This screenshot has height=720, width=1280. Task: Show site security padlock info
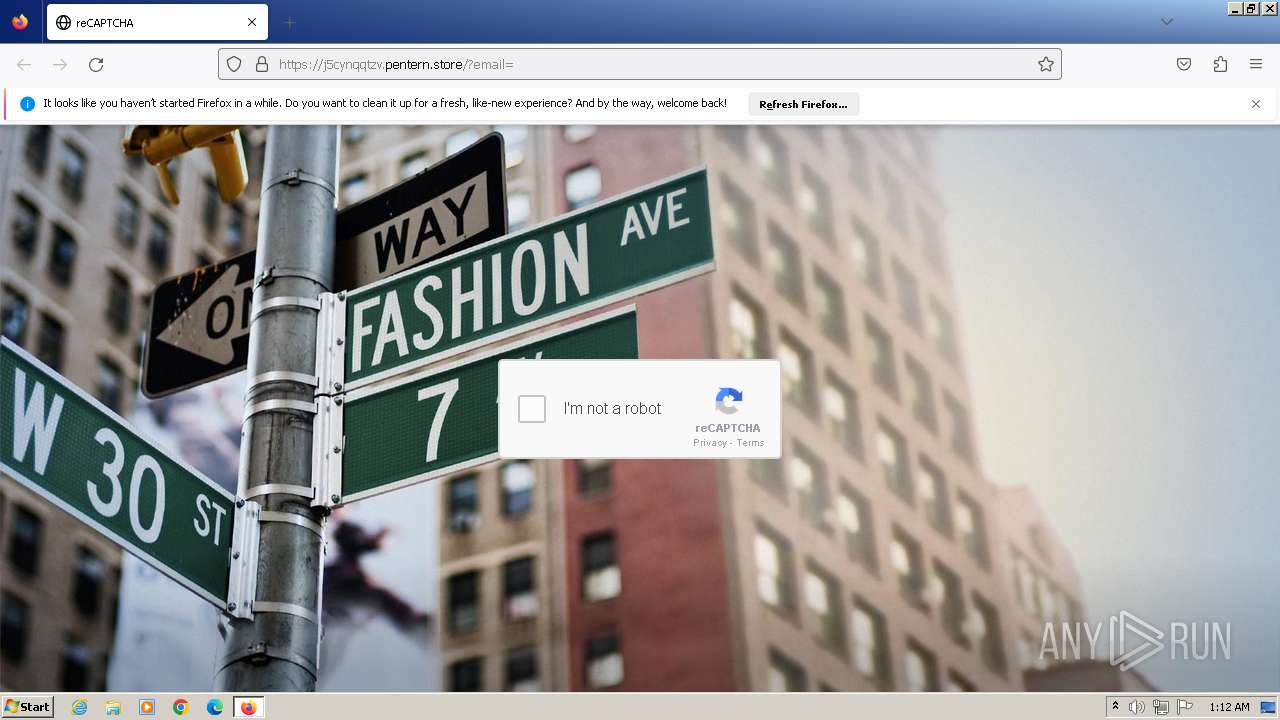(262, 64)
